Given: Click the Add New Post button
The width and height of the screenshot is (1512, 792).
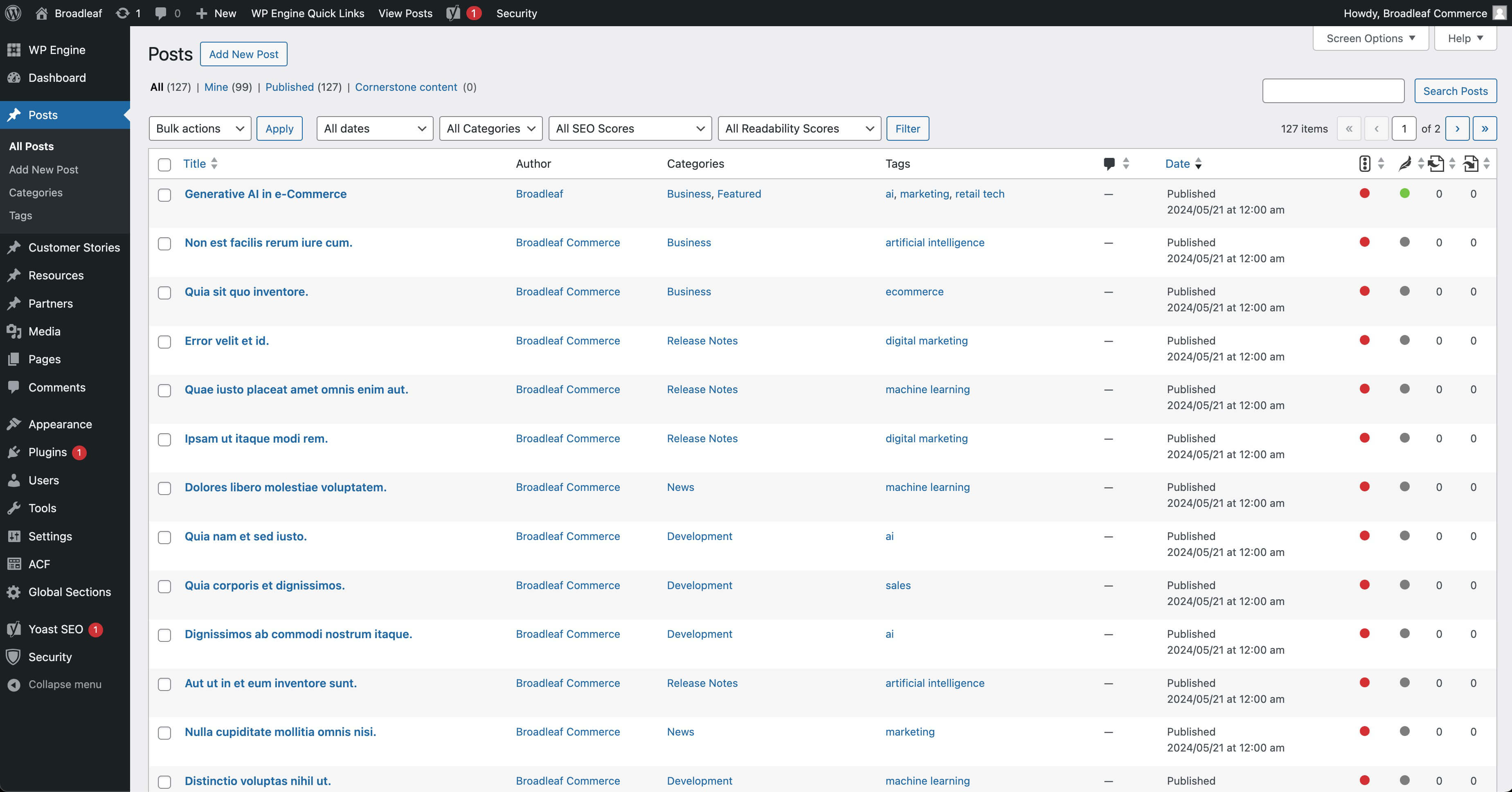Looking at the screenshot, I should point(243,54).
